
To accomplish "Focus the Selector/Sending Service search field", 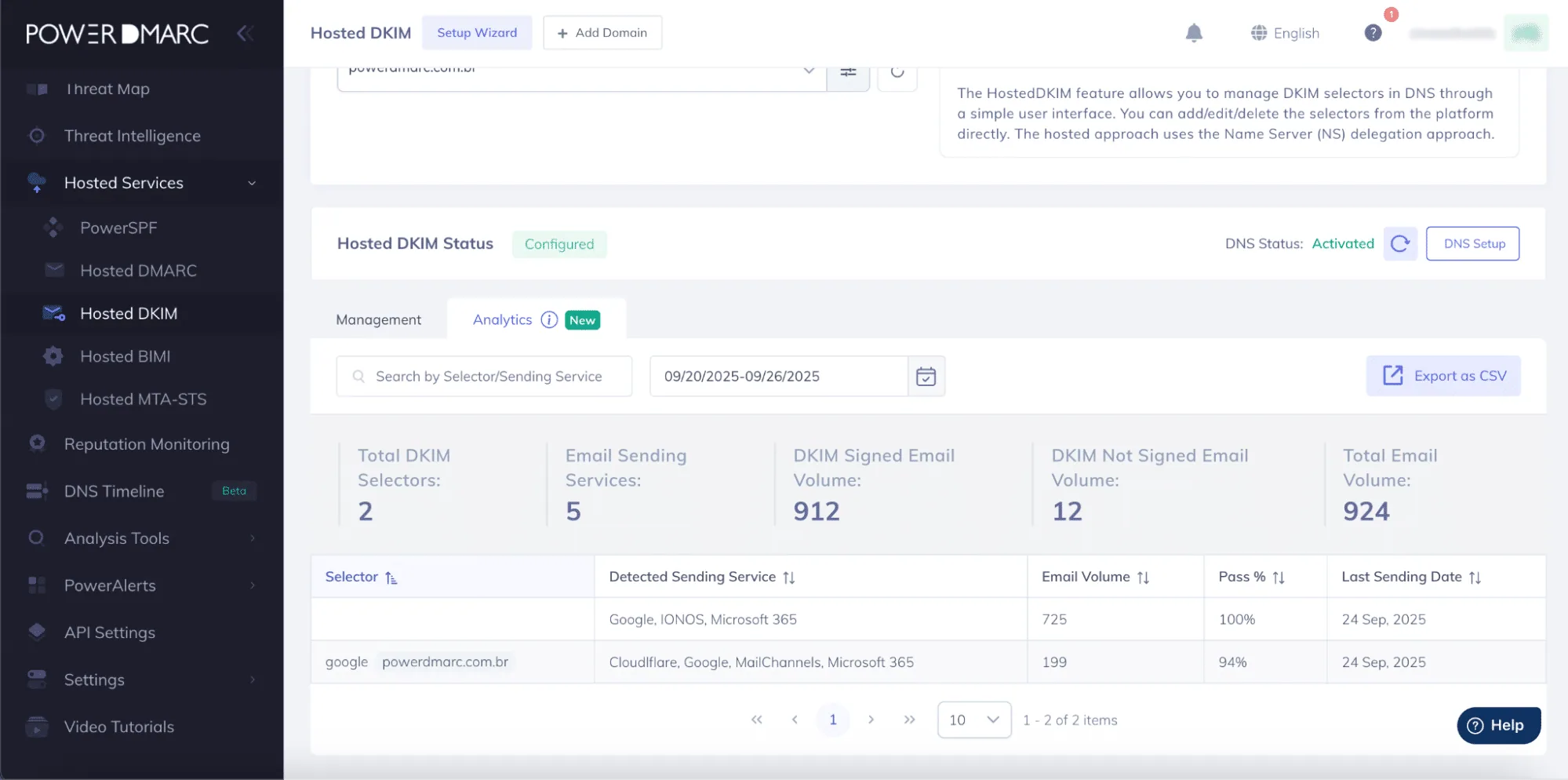I will pos(484,377).
